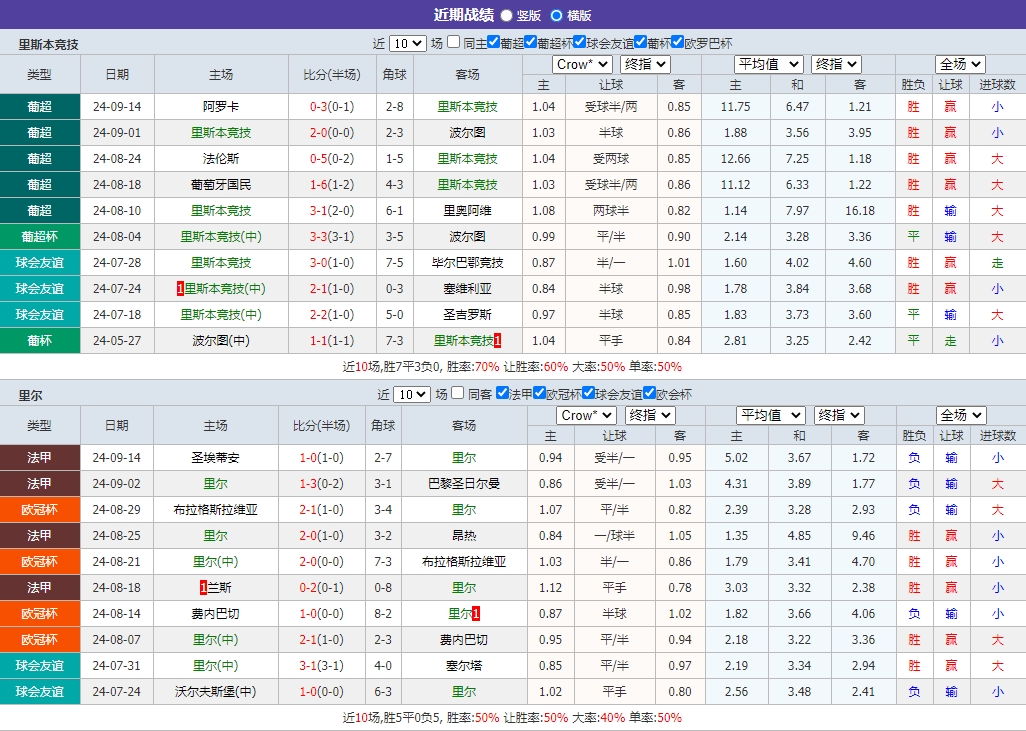Click red card icon beside 里斯本竞技(中) on 24-07-24
The width and height of the screenshot is (1026, 731).
point(180,288)
